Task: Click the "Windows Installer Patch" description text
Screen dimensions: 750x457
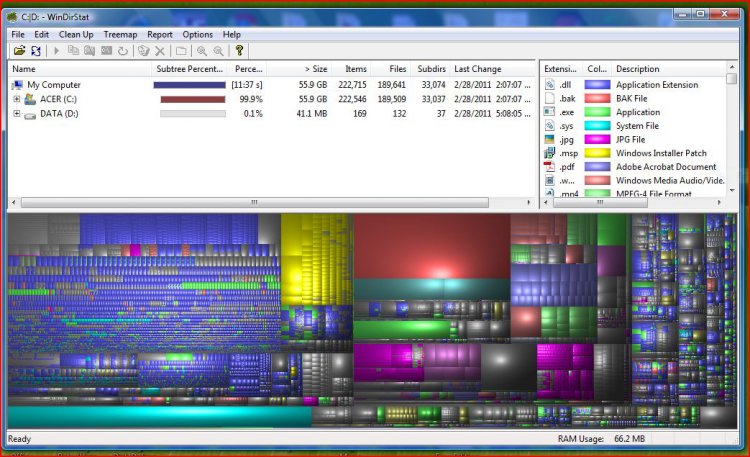Action: pos(661,153)
